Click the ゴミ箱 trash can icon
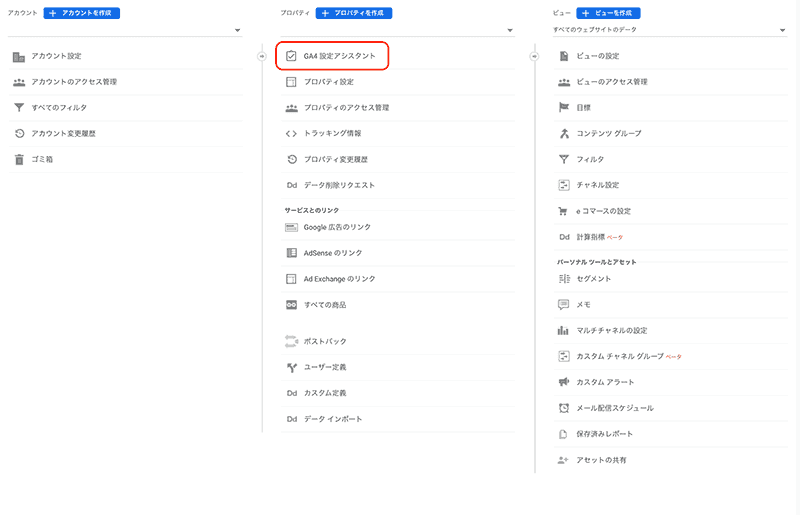This screenshot has width=800, height=515. coord(19,160)
